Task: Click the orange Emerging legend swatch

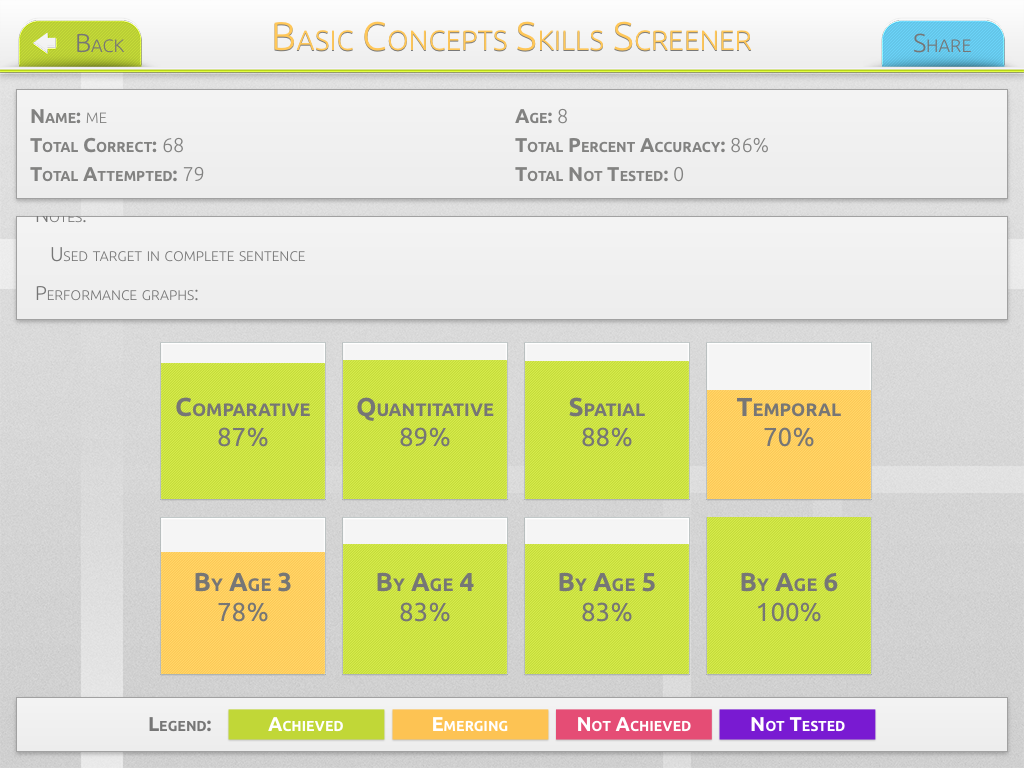Action: click(470, 724)
